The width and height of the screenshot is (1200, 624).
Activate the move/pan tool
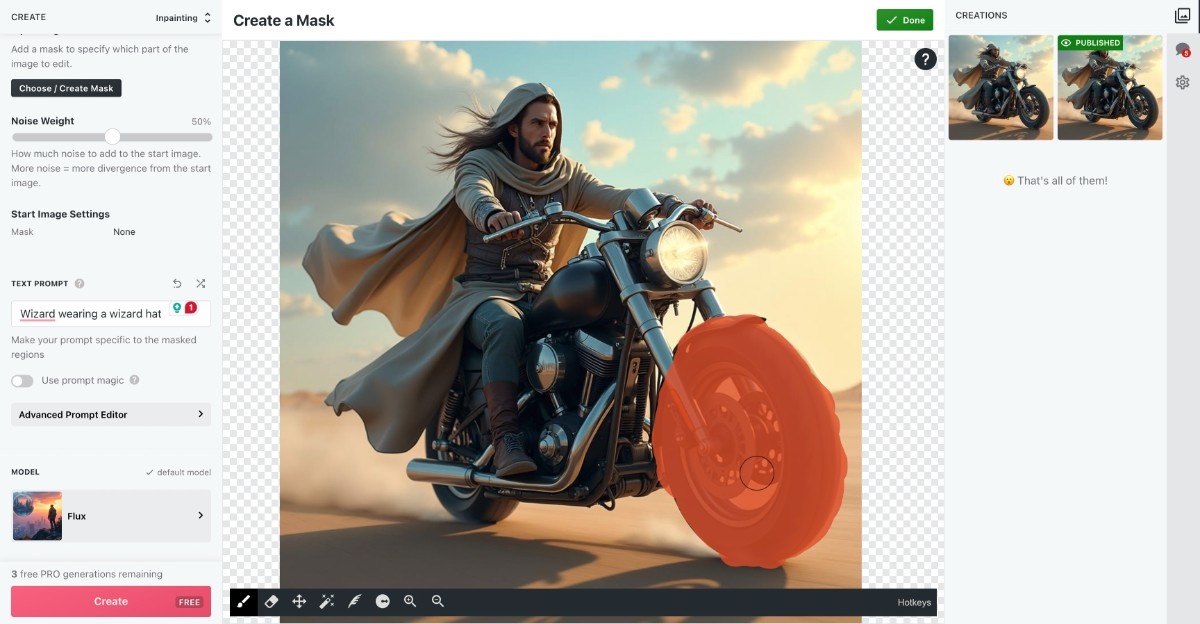click(298, 601)
